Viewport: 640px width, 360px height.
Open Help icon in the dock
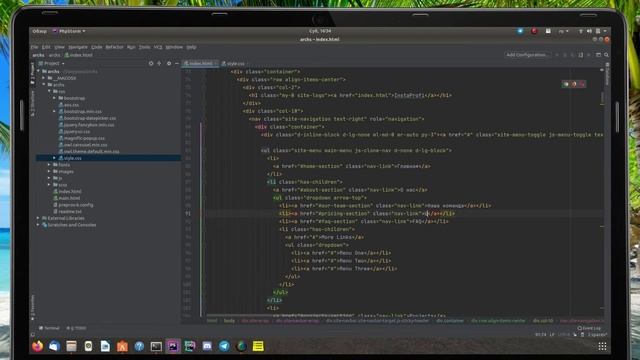pos(139,346)
